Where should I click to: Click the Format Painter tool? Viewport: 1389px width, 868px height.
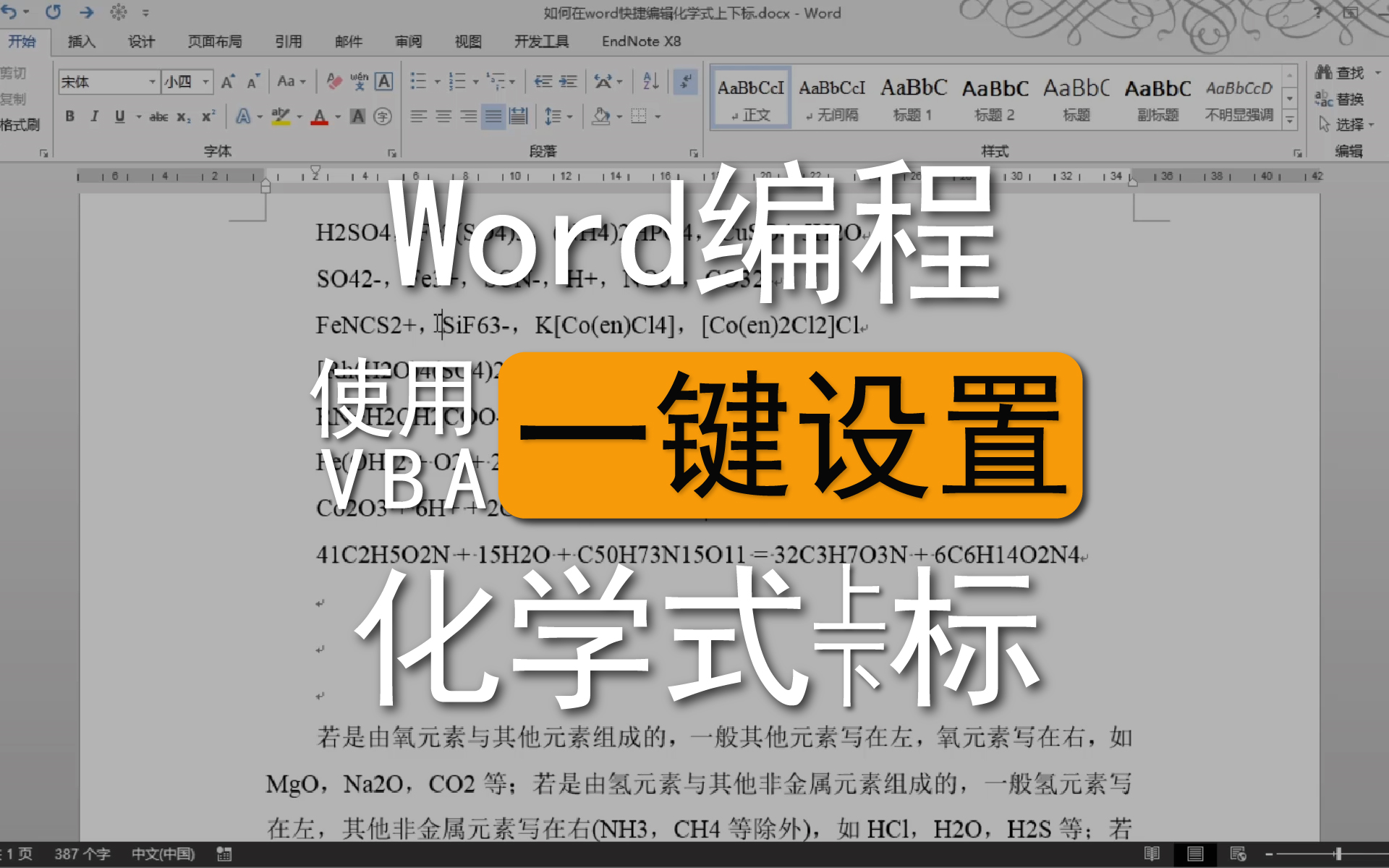click(x=20, y=125)
